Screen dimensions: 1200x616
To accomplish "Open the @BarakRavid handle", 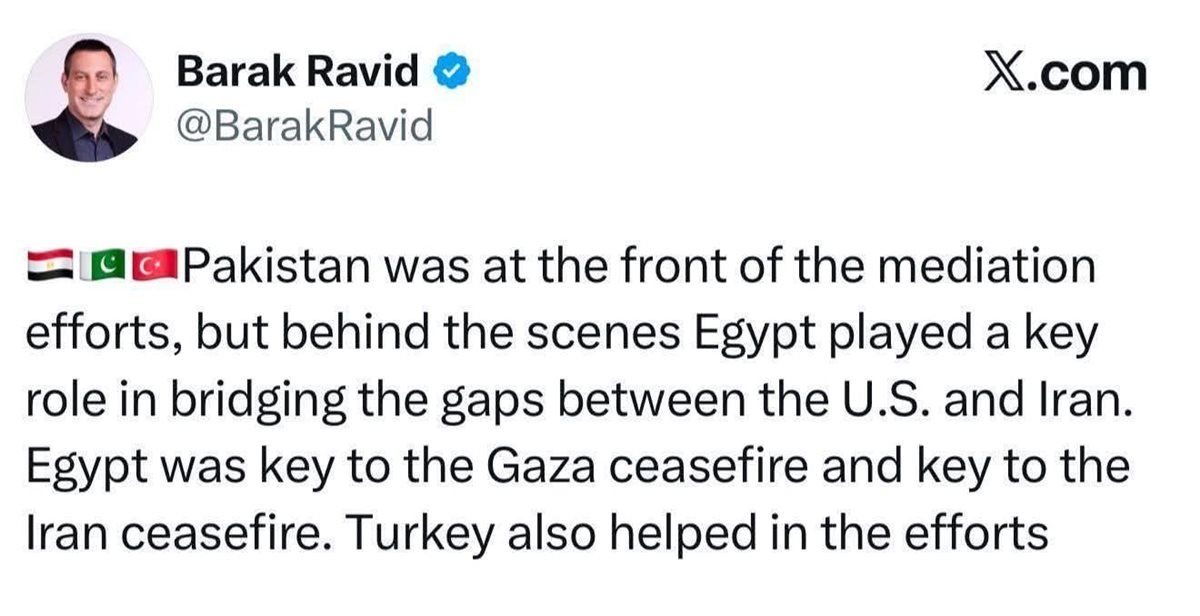I will tap(304, 126).
